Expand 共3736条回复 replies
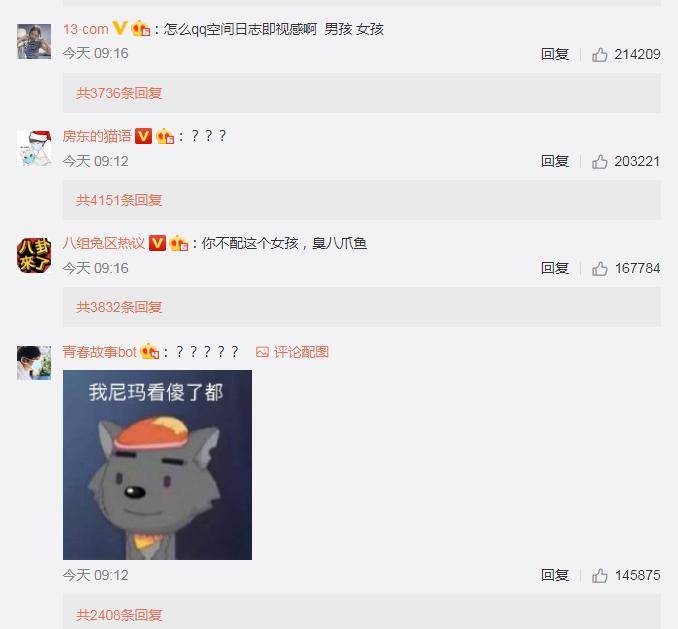This screenshot has width=678, height=629. click(x=119, y=93)
